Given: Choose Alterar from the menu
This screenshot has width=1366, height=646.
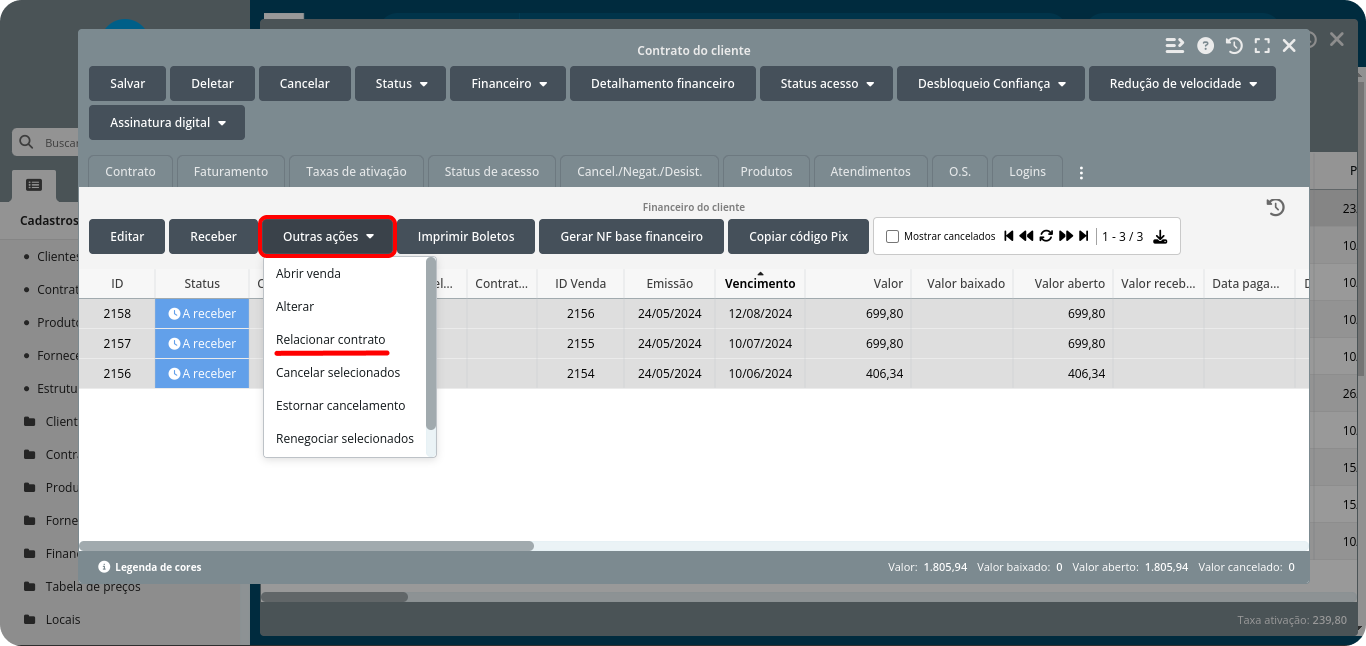Looking at the screenshot, I should click(295, 306).
